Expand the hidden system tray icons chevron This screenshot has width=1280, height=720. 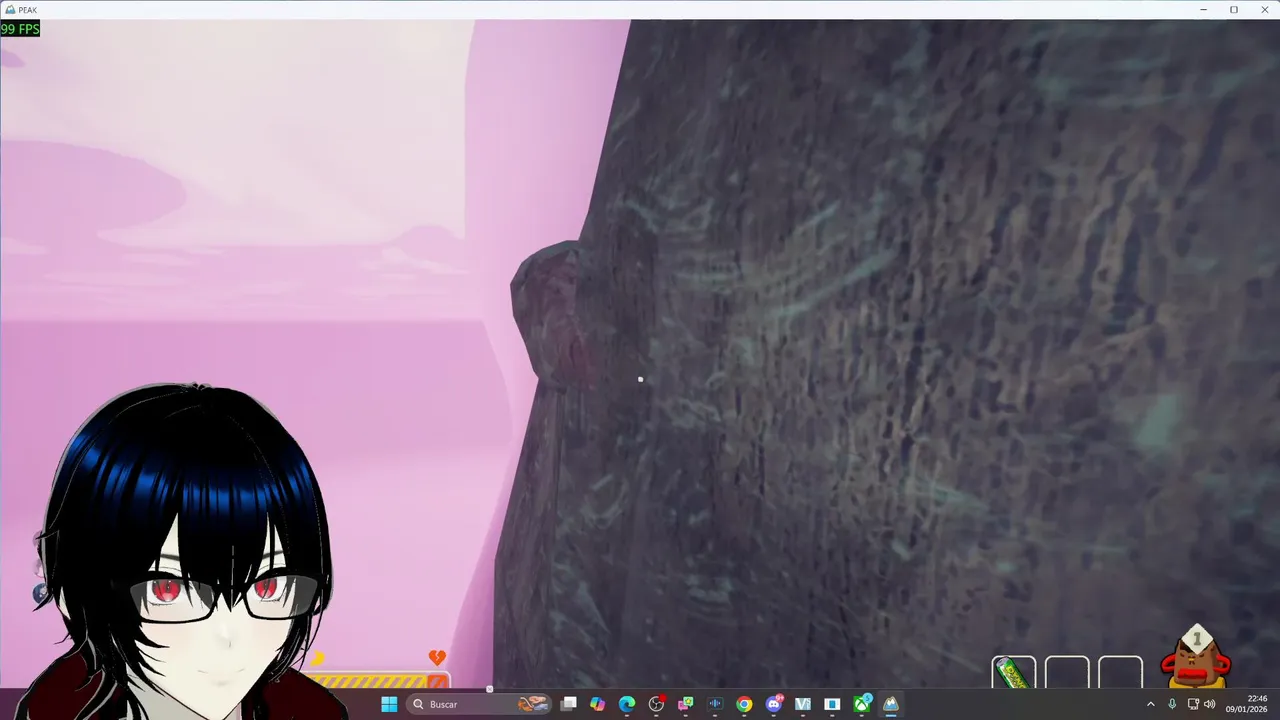1150,704
